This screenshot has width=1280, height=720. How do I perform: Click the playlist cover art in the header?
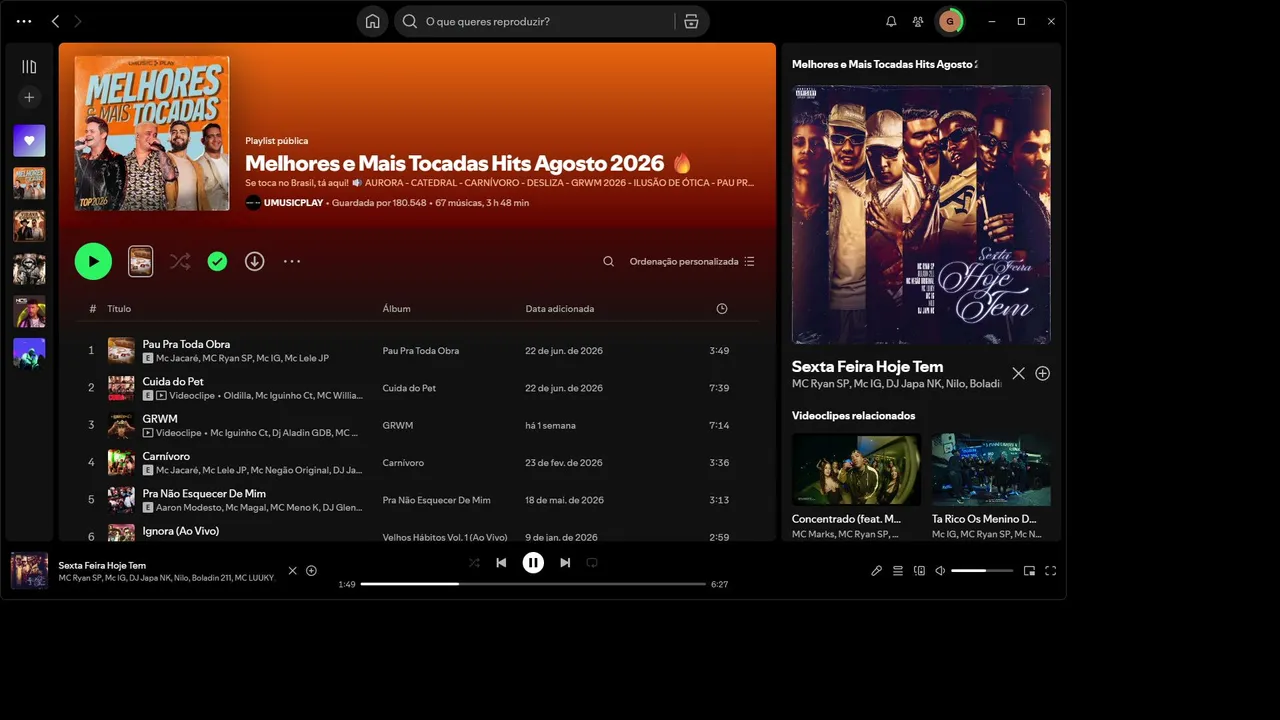point(152,133)
